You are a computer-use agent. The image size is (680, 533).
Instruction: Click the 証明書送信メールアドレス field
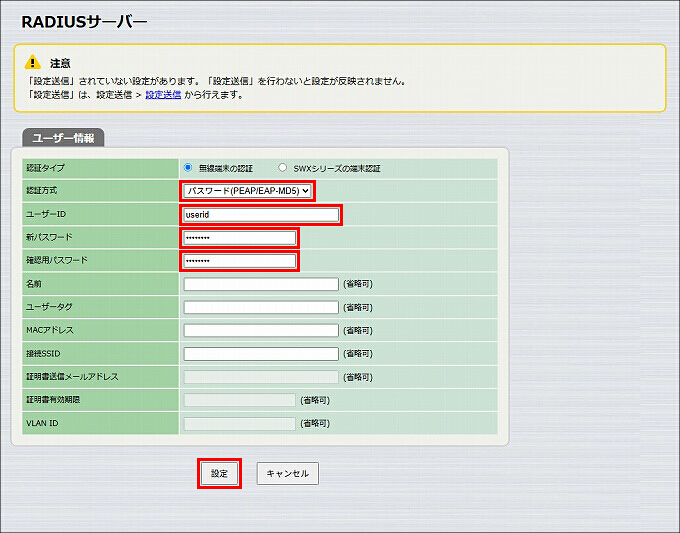click(x=261, y=377)
